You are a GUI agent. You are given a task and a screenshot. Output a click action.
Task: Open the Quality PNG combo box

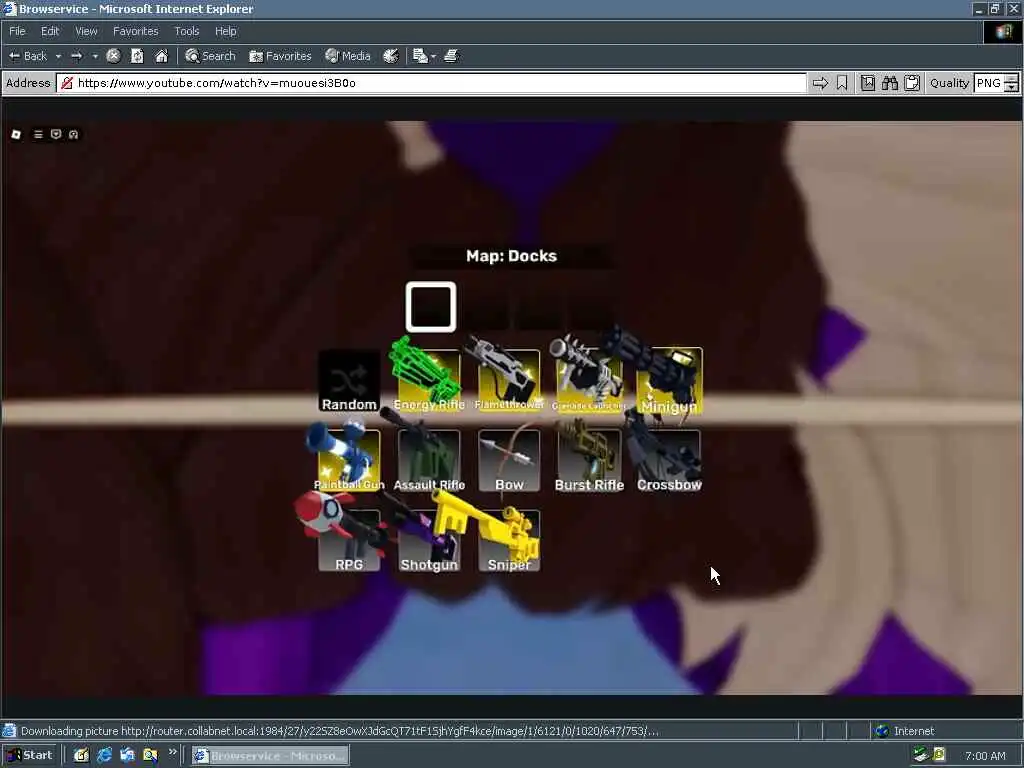pyautogui.click(x=989, y=83)
